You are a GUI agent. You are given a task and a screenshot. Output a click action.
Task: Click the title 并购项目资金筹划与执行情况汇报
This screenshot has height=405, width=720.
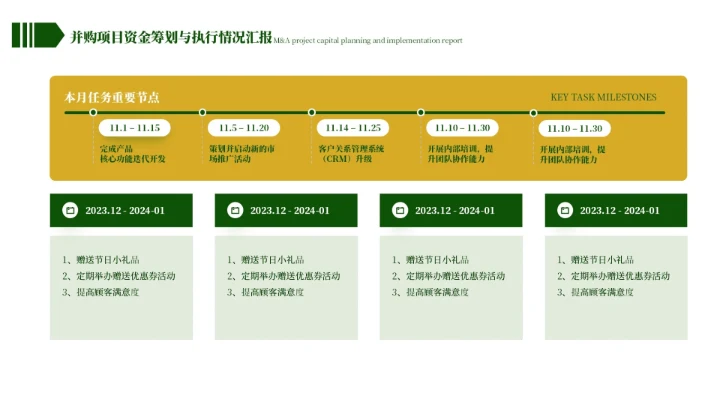(x=171, y=37)
